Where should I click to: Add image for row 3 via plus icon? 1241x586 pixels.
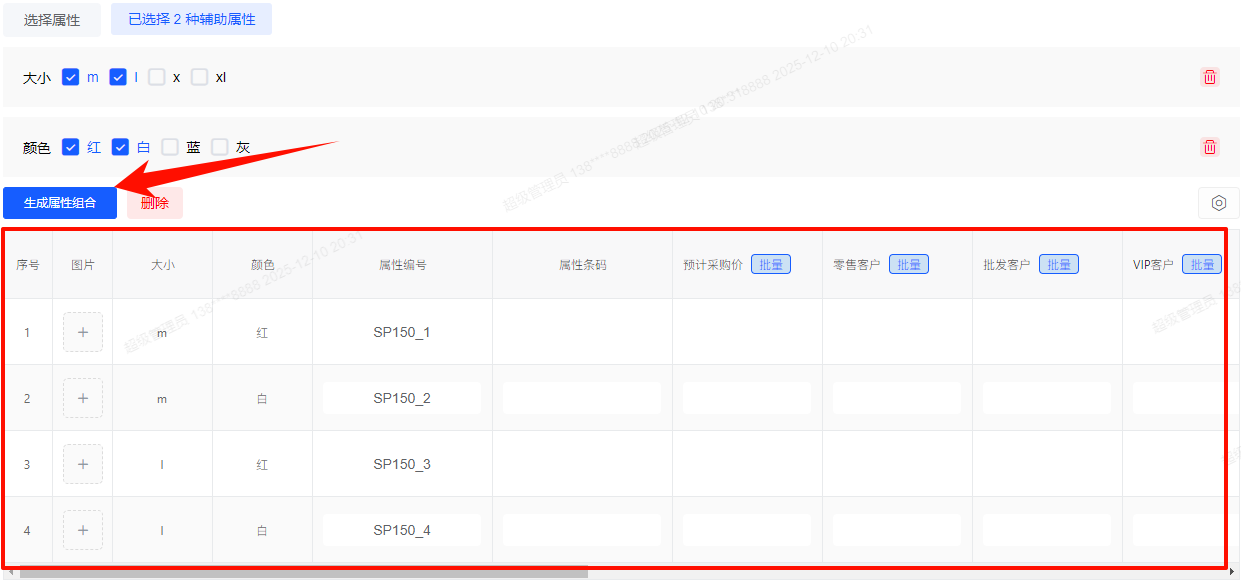(83, 464)
